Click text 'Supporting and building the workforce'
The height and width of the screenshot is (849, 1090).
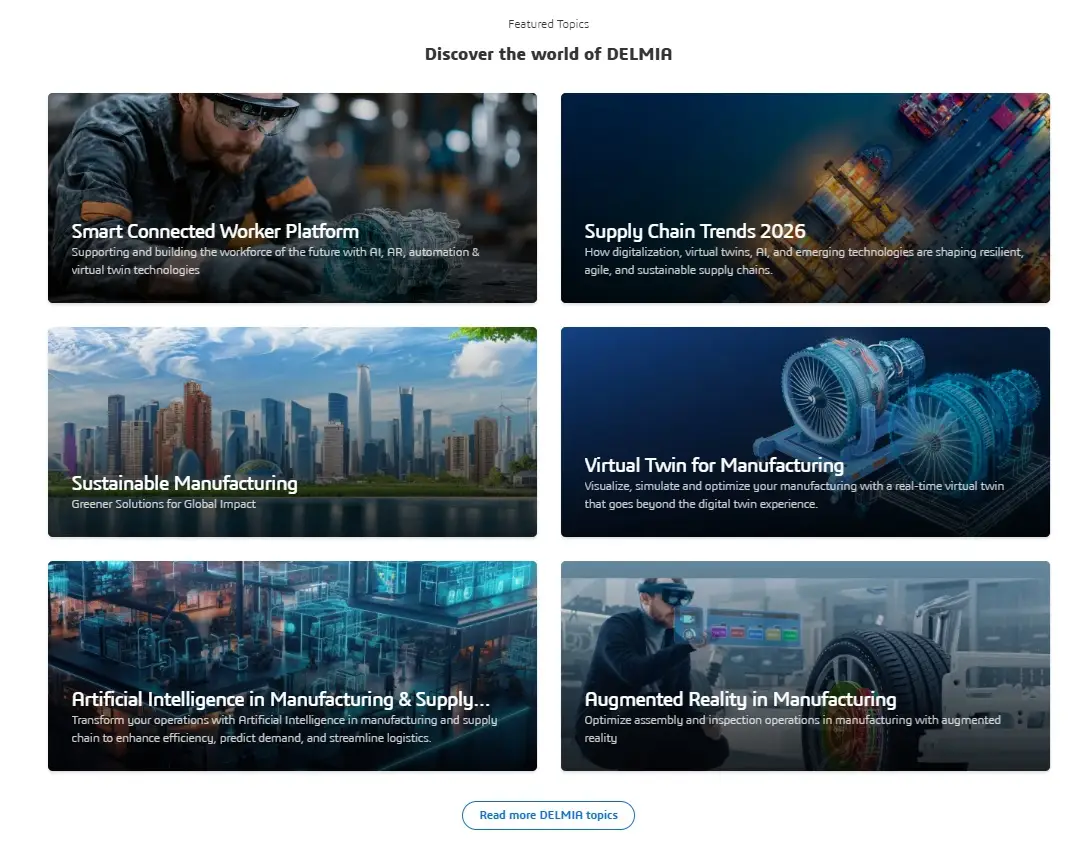[174, 252]
